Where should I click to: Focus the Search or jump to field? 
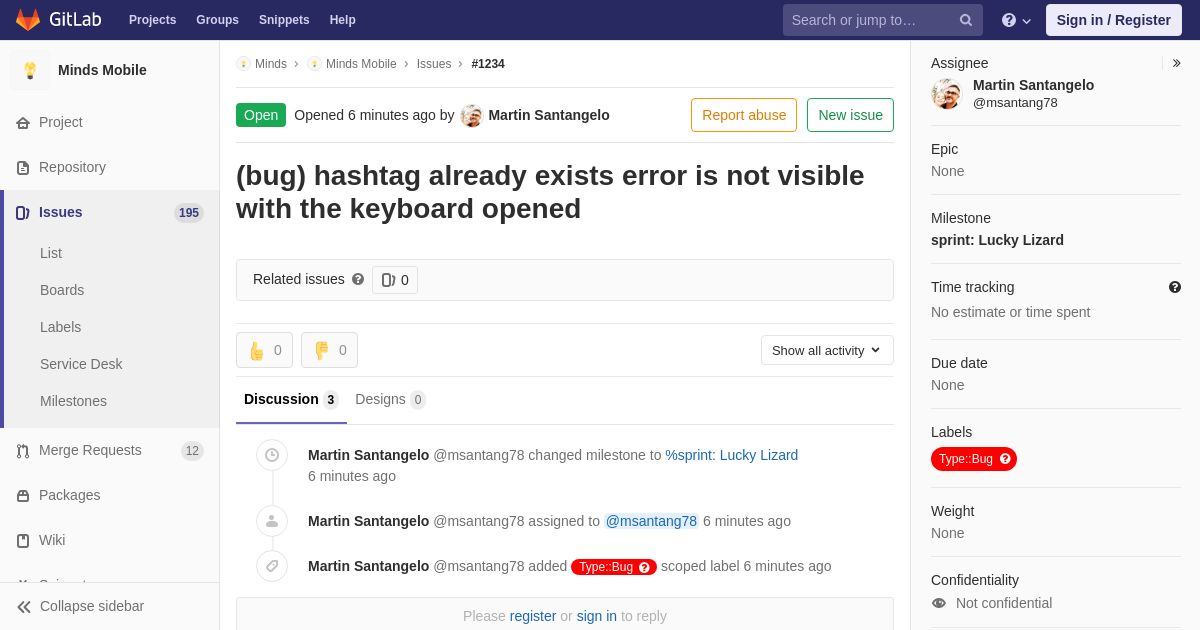tap(882, 20)
